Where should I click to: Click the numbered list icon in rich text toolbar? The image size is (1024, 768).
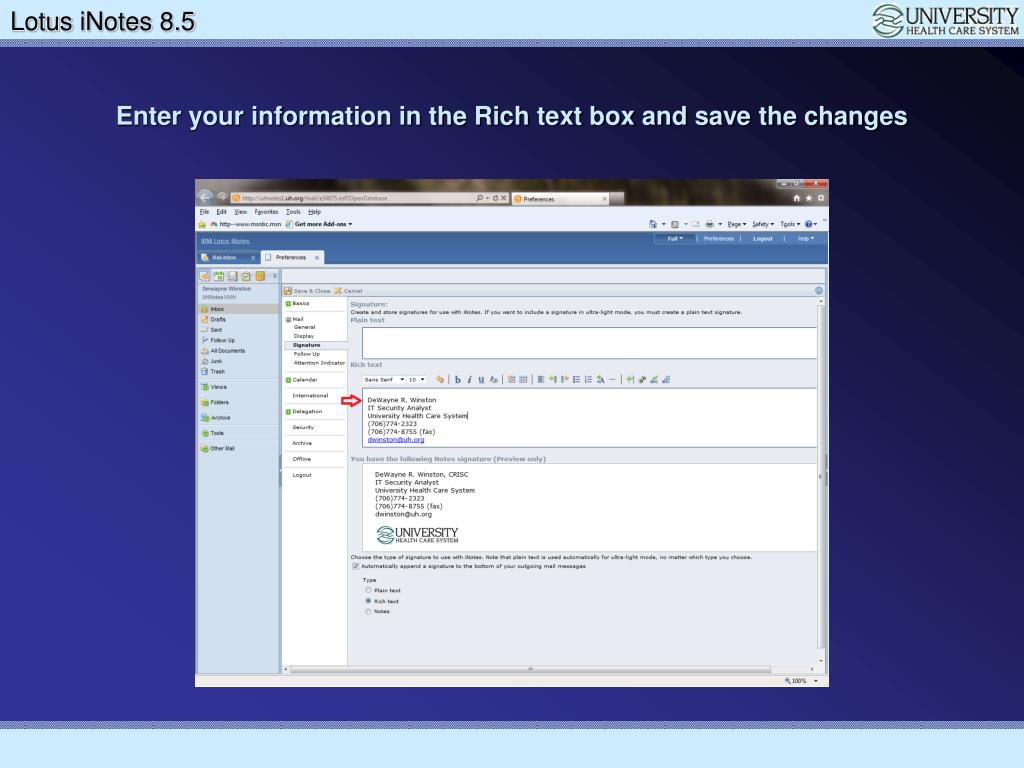point(588,379)
